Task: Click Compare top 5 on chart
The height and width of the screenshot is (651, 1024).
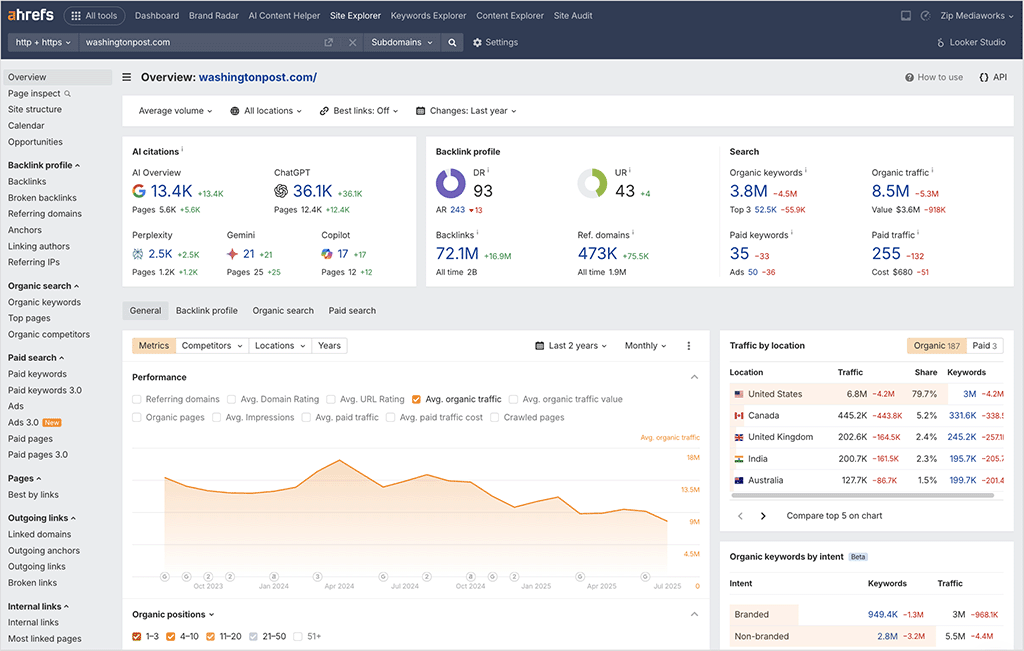Action: [834, 516]
